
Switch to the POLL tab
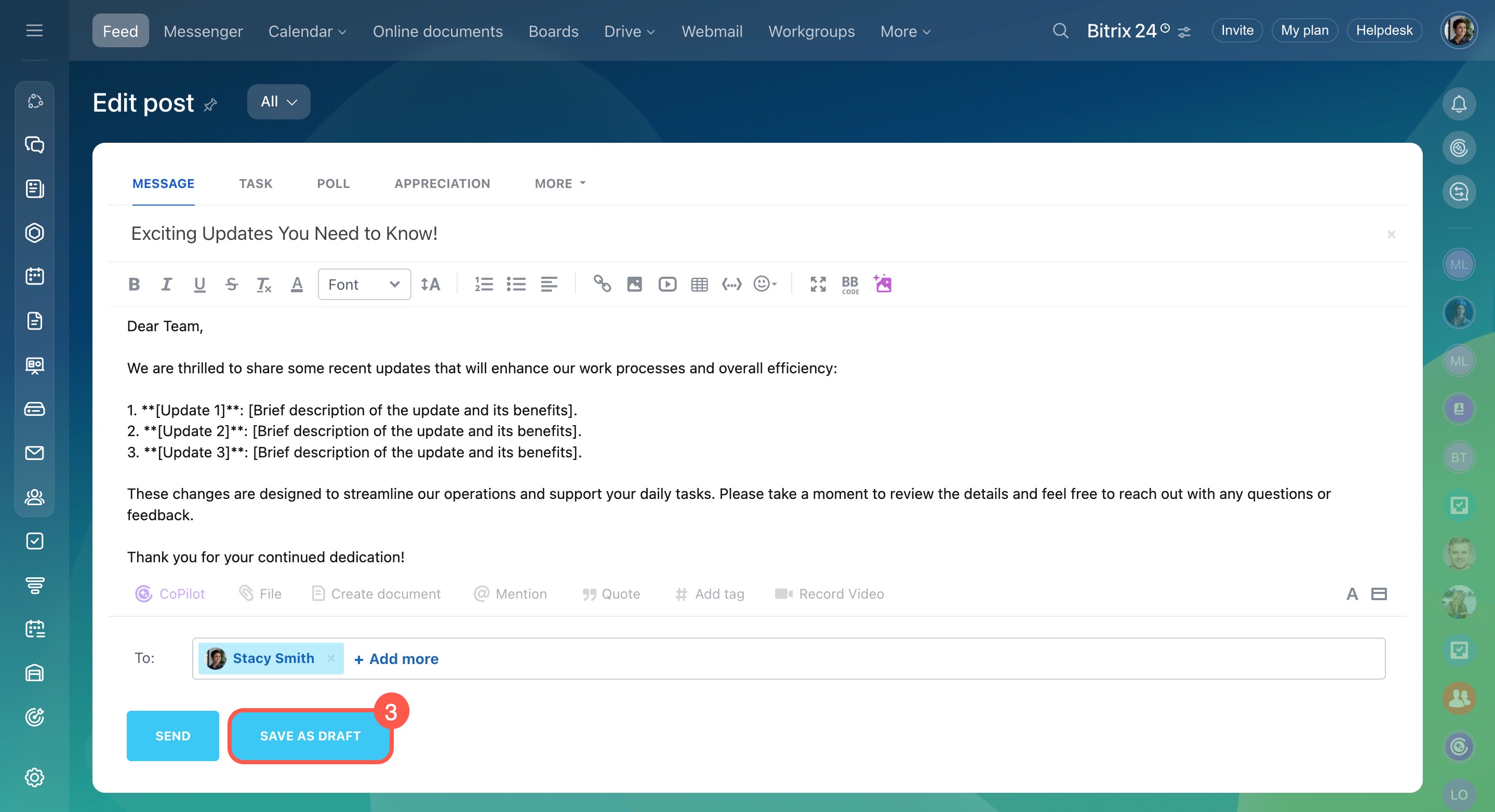coord(333,184)
